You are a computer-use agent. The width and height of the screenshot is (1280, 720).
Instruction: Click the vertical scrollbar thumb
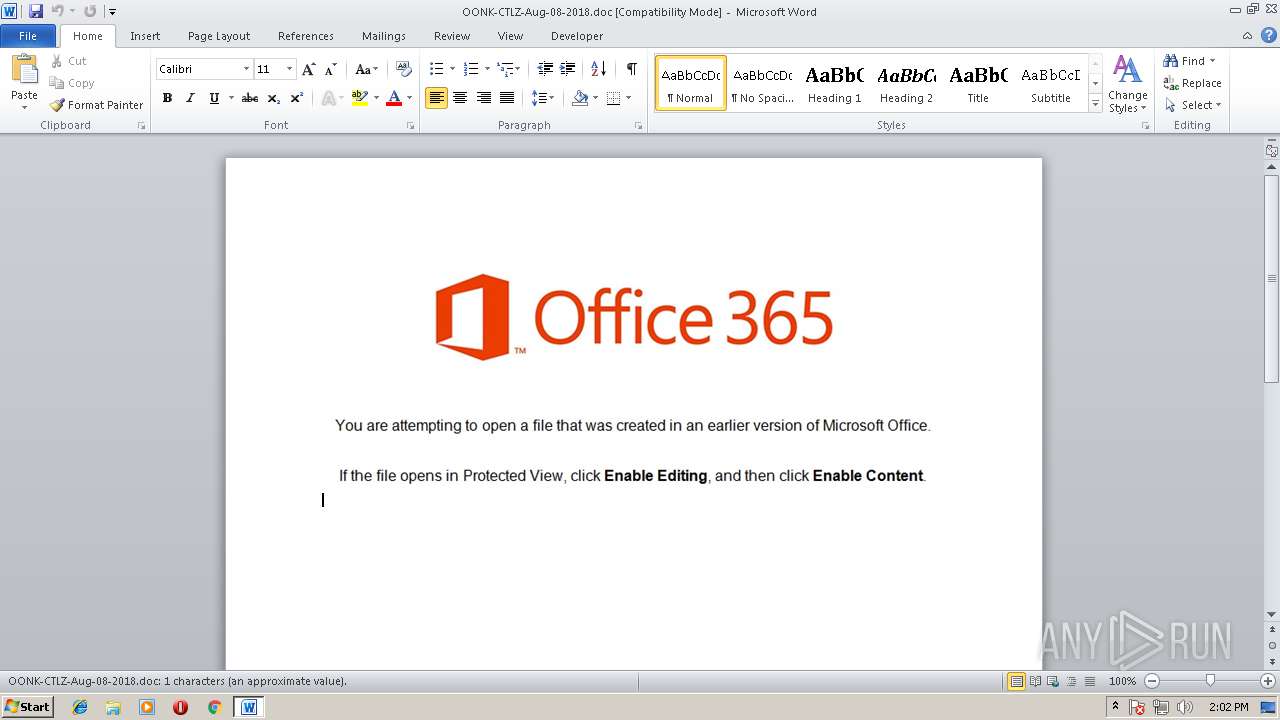[x=1271, y=278]
